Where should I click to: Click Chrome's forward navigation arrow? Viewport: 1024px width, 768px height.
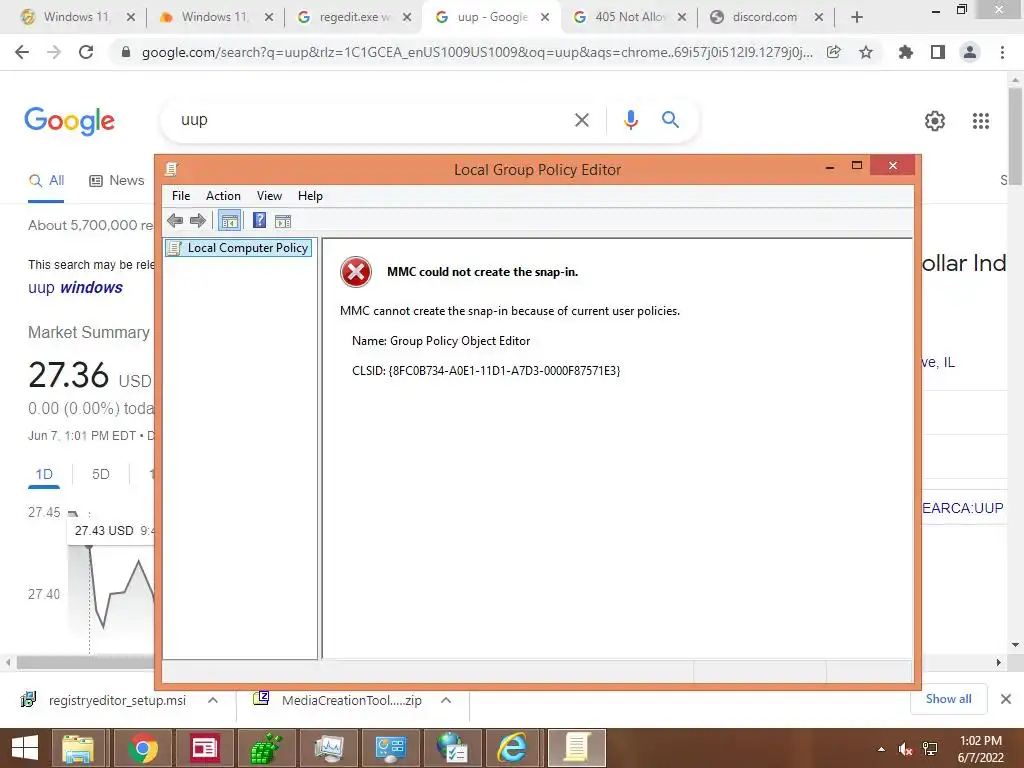[x=54, y=52]
